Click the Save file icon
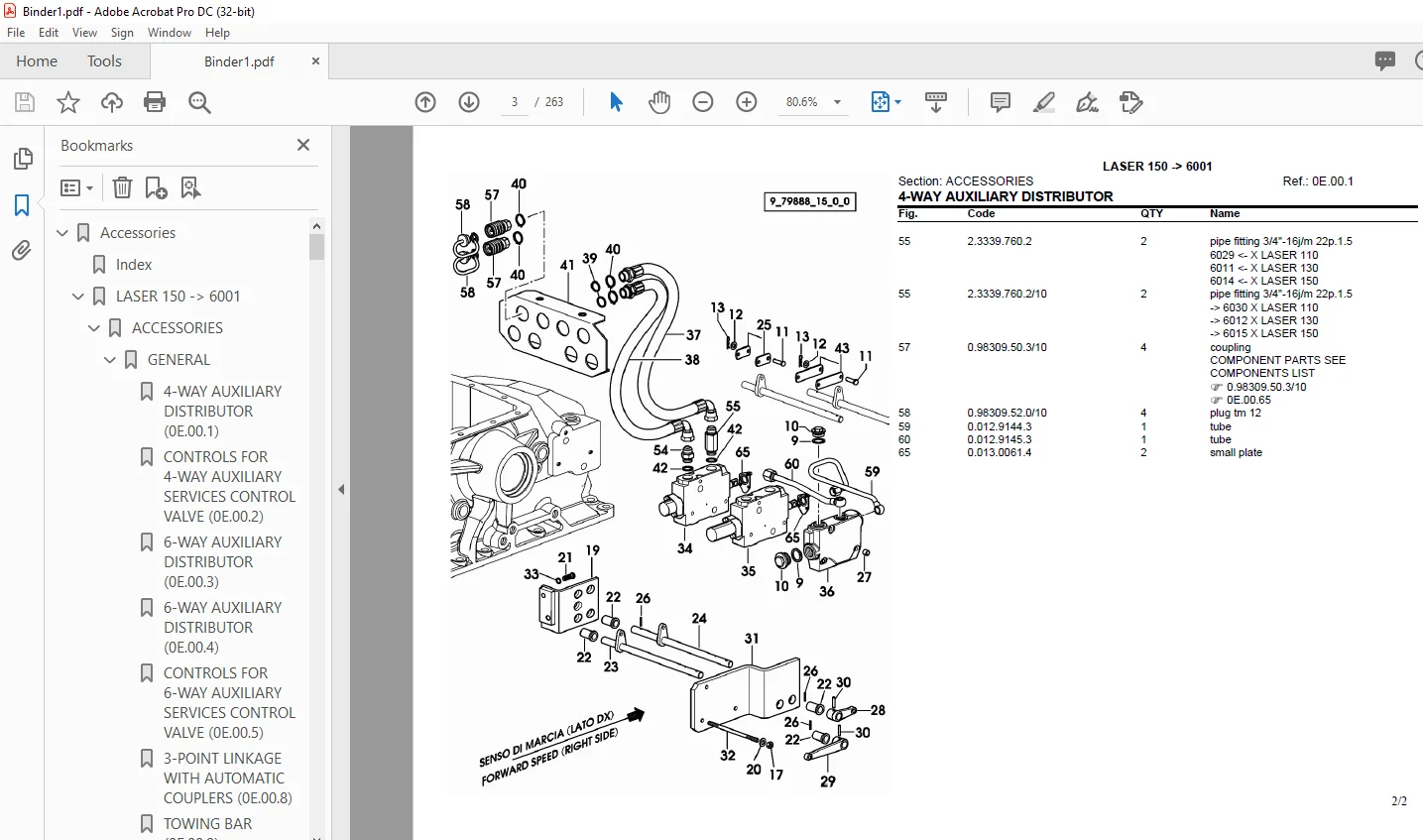Screen dimensions: 1423x840 (x=25, y=102)
